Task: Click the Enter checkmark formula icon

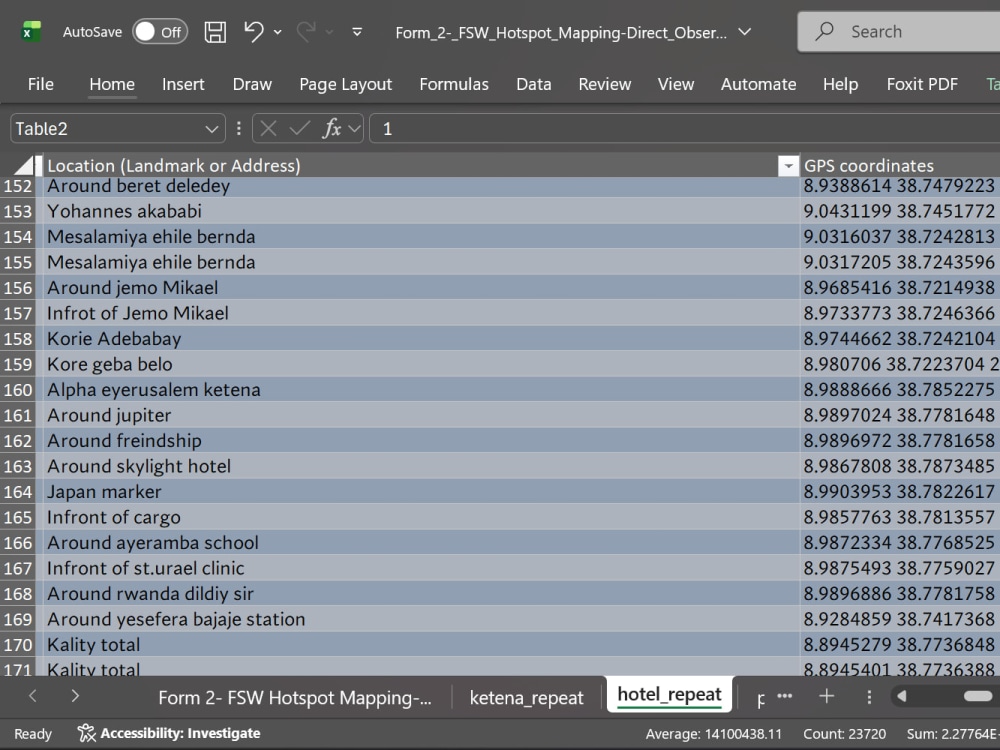Action: coord(299,129)
